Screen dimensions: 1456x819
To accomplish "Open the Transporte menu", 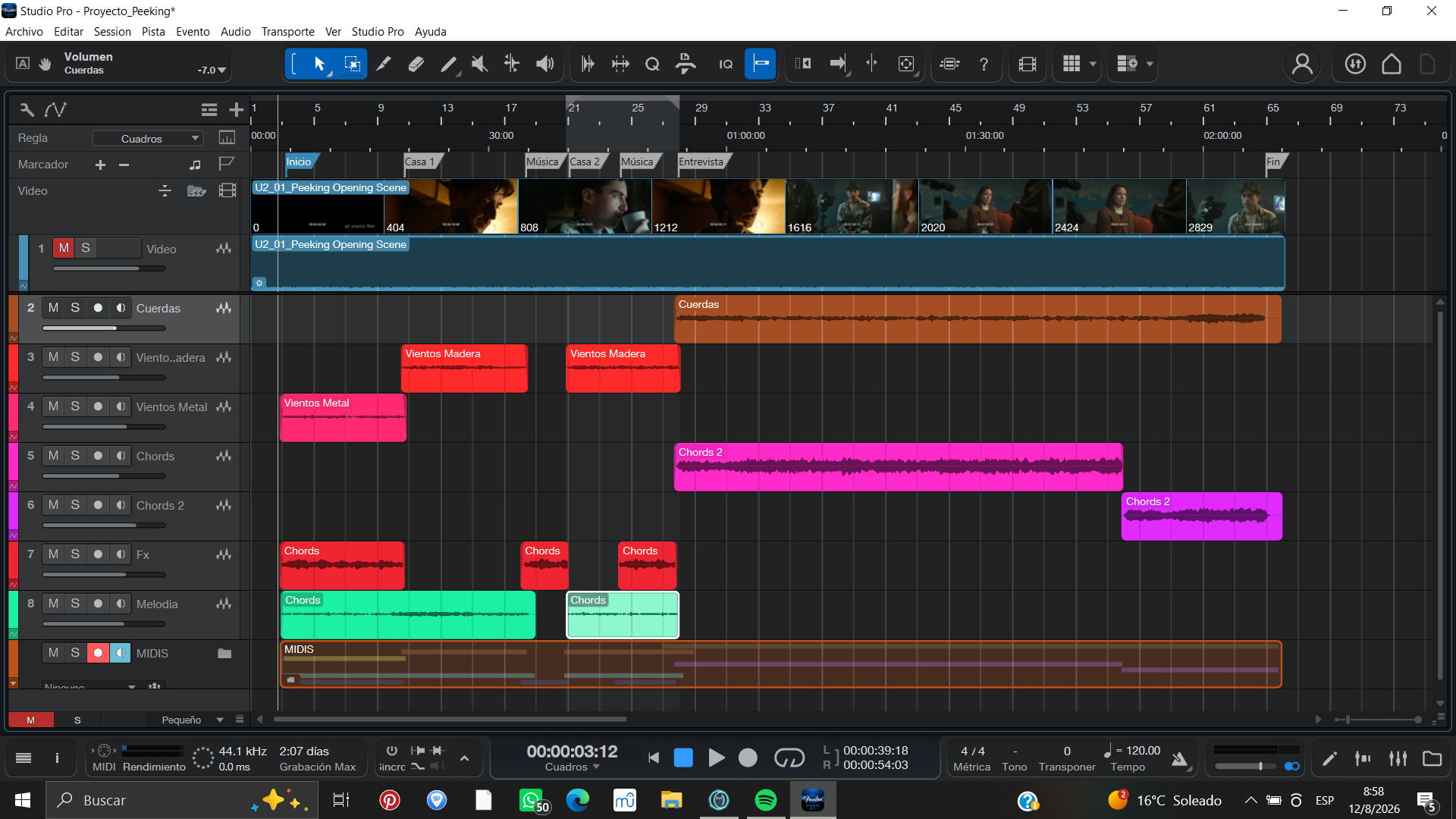I will (287, 31).
